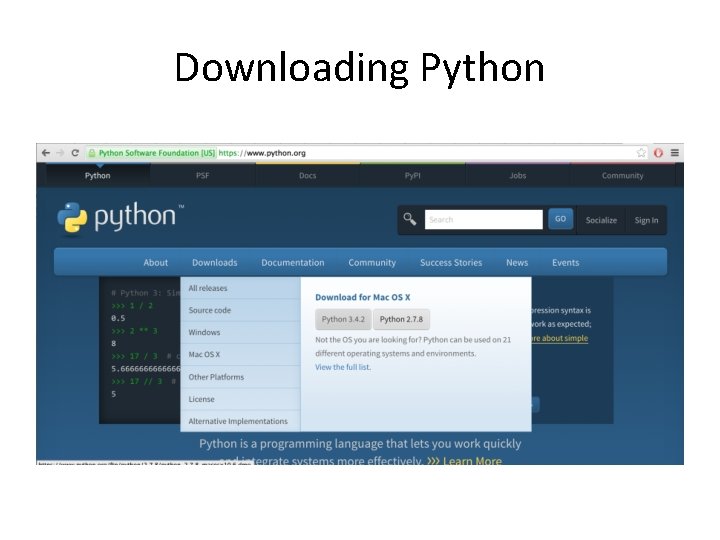Click the GO search button
720x540 pixels.
[560, 219]
